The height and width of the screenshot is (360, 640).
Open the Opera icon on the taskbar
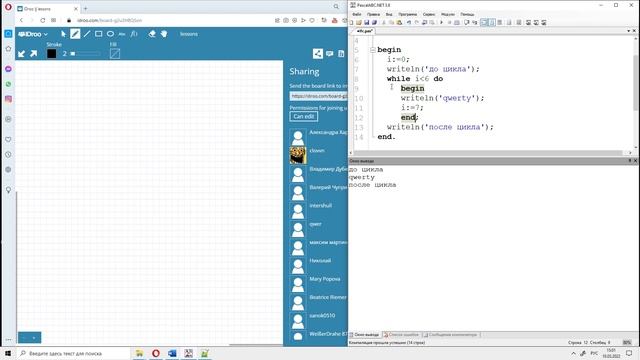click(156, 353)
